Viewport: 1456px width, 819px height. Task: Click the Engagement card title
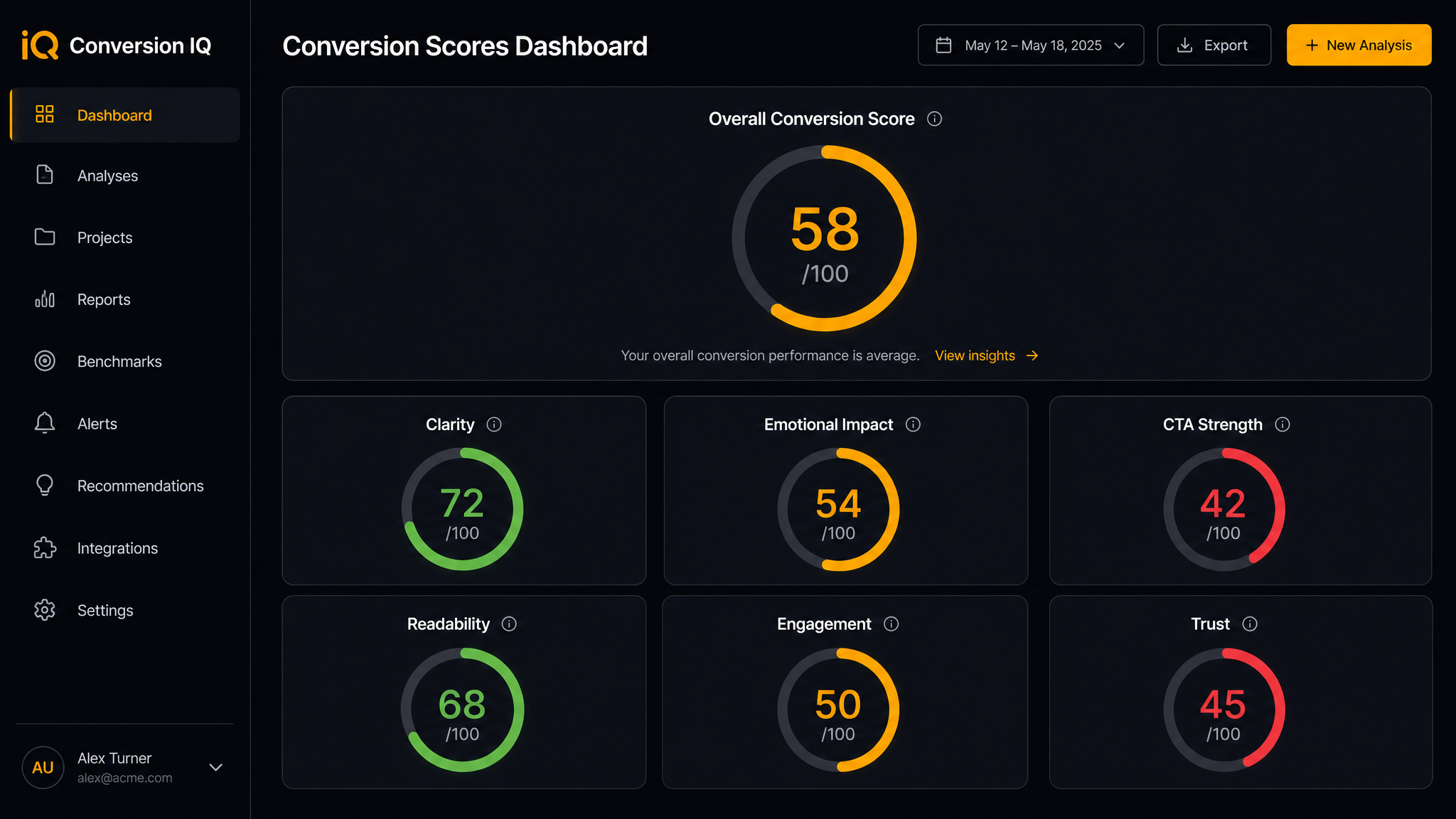[824, 624]
